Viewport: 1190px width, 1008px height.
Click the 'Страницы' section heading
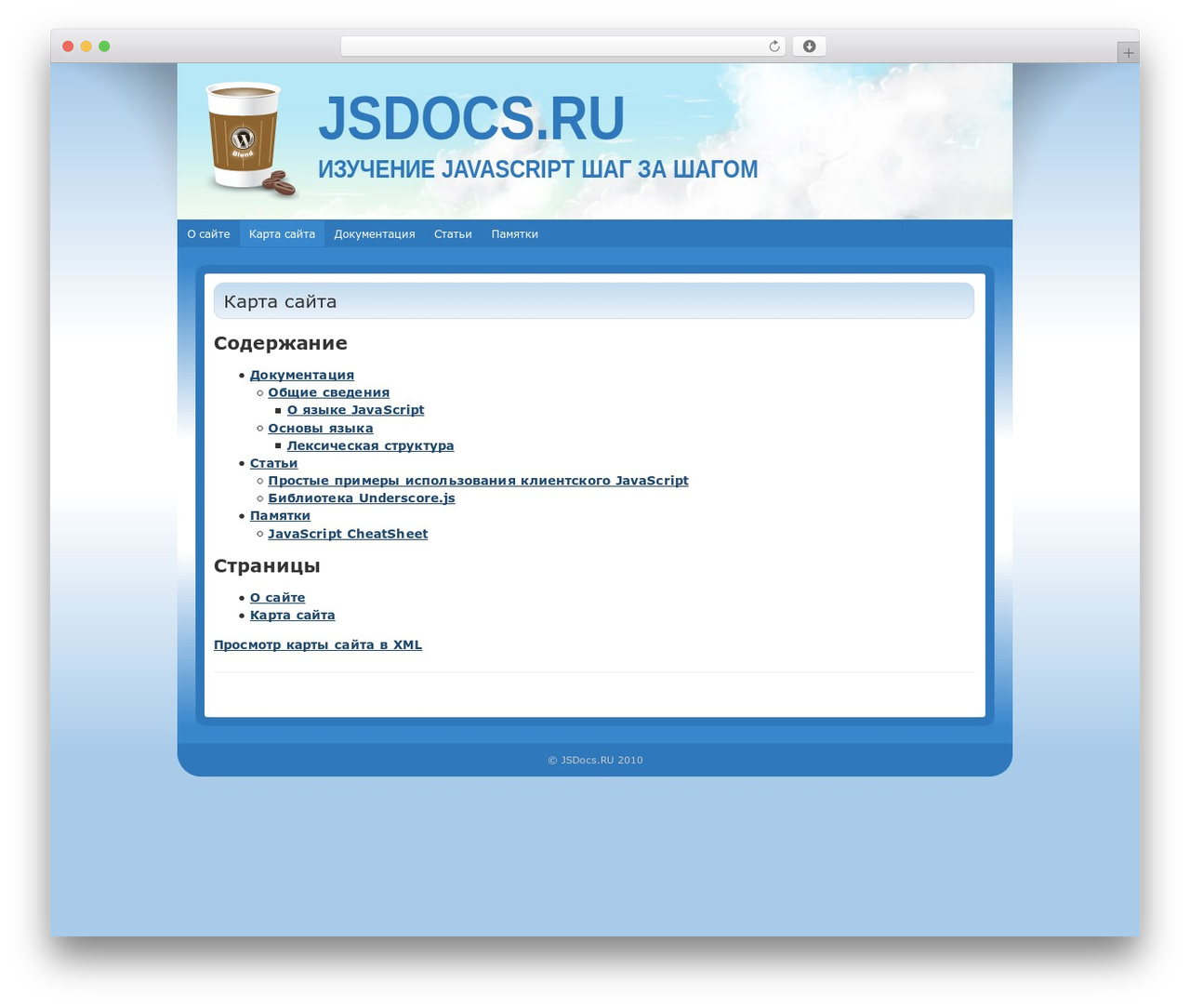click(x=267, y=566)
